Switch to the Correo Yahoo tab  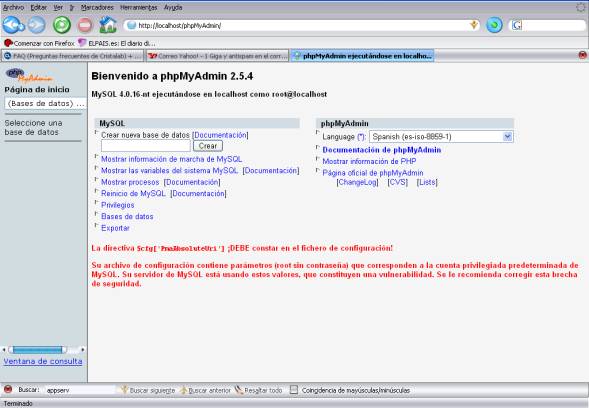click(217, 56)
